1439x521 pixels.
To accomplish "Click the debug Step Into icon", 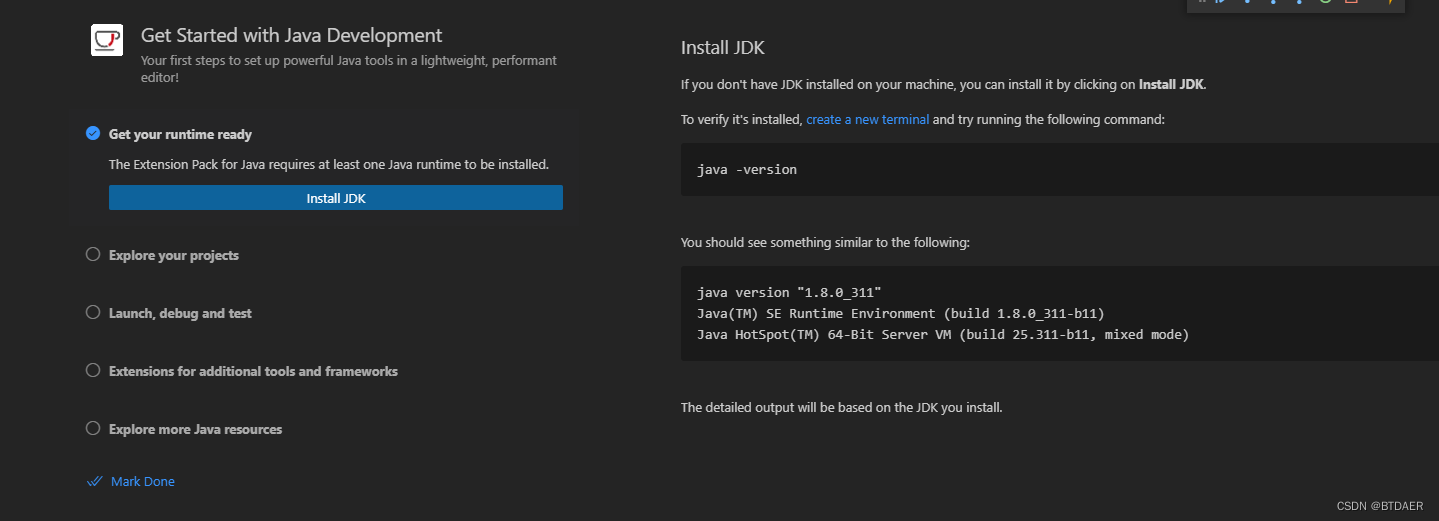I will click(1273, 3).
